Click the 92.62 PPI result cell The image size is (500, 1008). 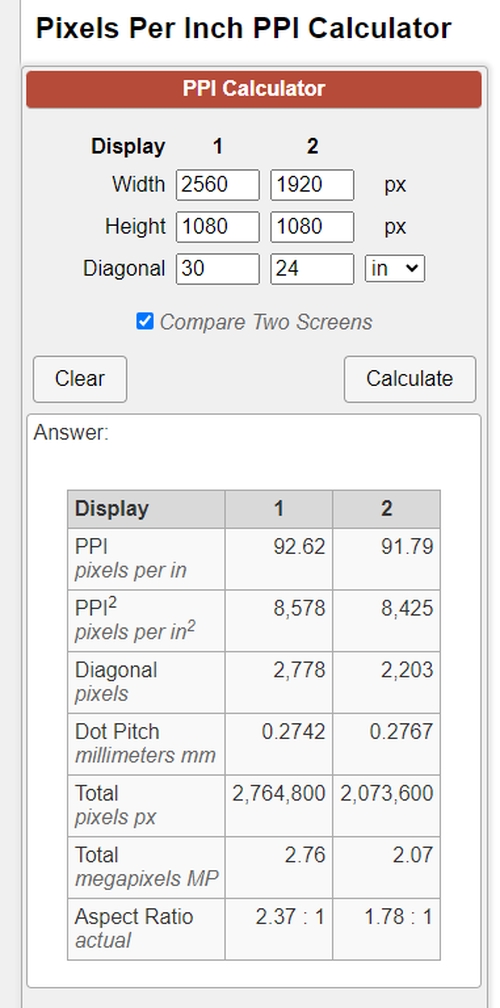pos(279,559)
